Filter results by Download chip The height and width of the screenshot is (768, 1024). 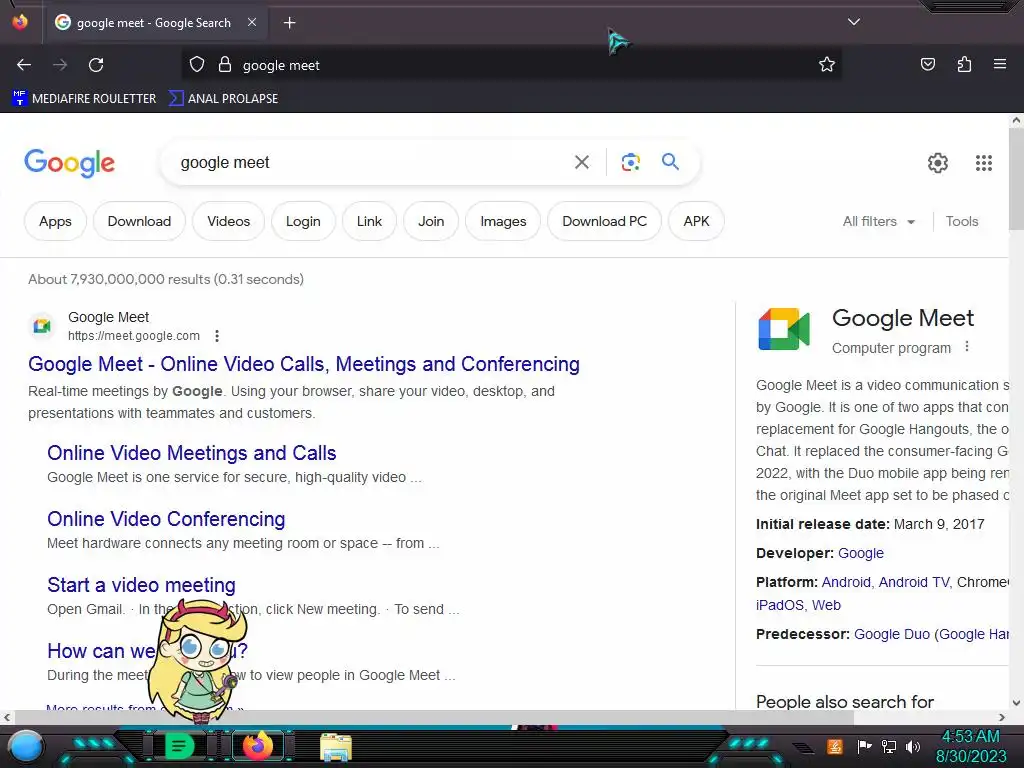139,221
